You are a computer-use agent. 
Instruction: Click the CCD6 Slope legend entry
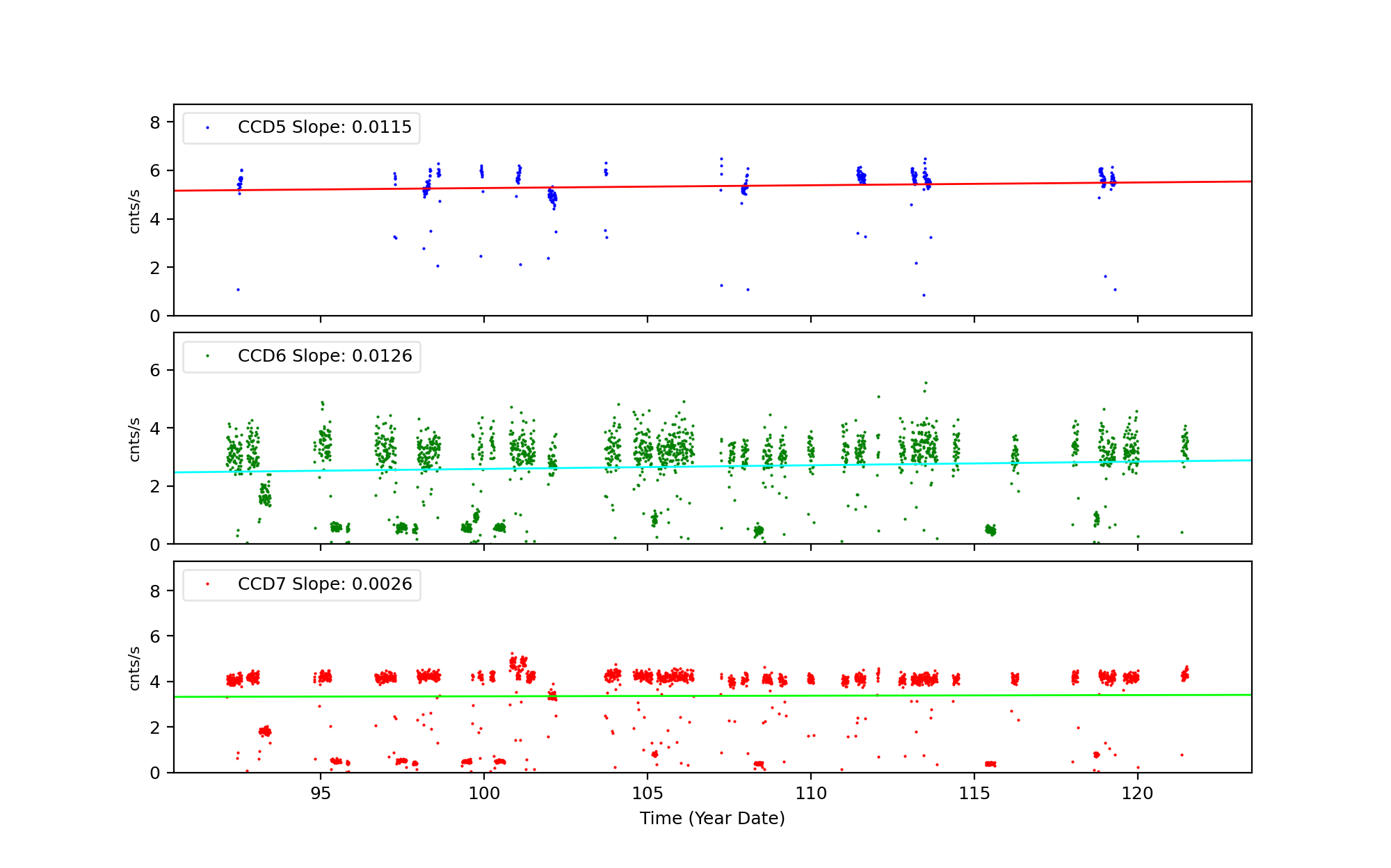click(x=324, y=356)
